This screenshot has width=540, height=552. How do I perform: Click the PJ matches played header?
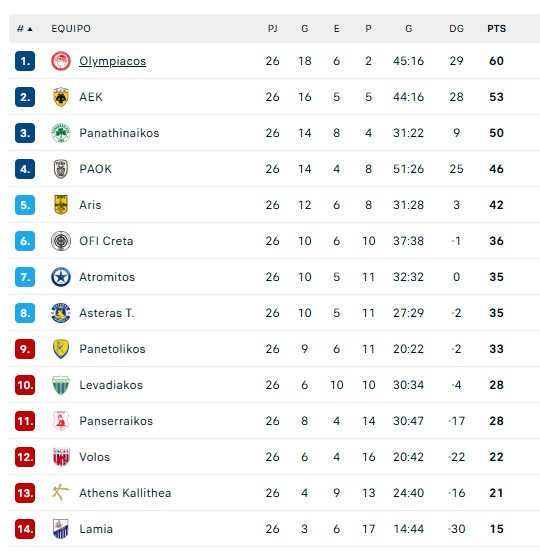272,29
